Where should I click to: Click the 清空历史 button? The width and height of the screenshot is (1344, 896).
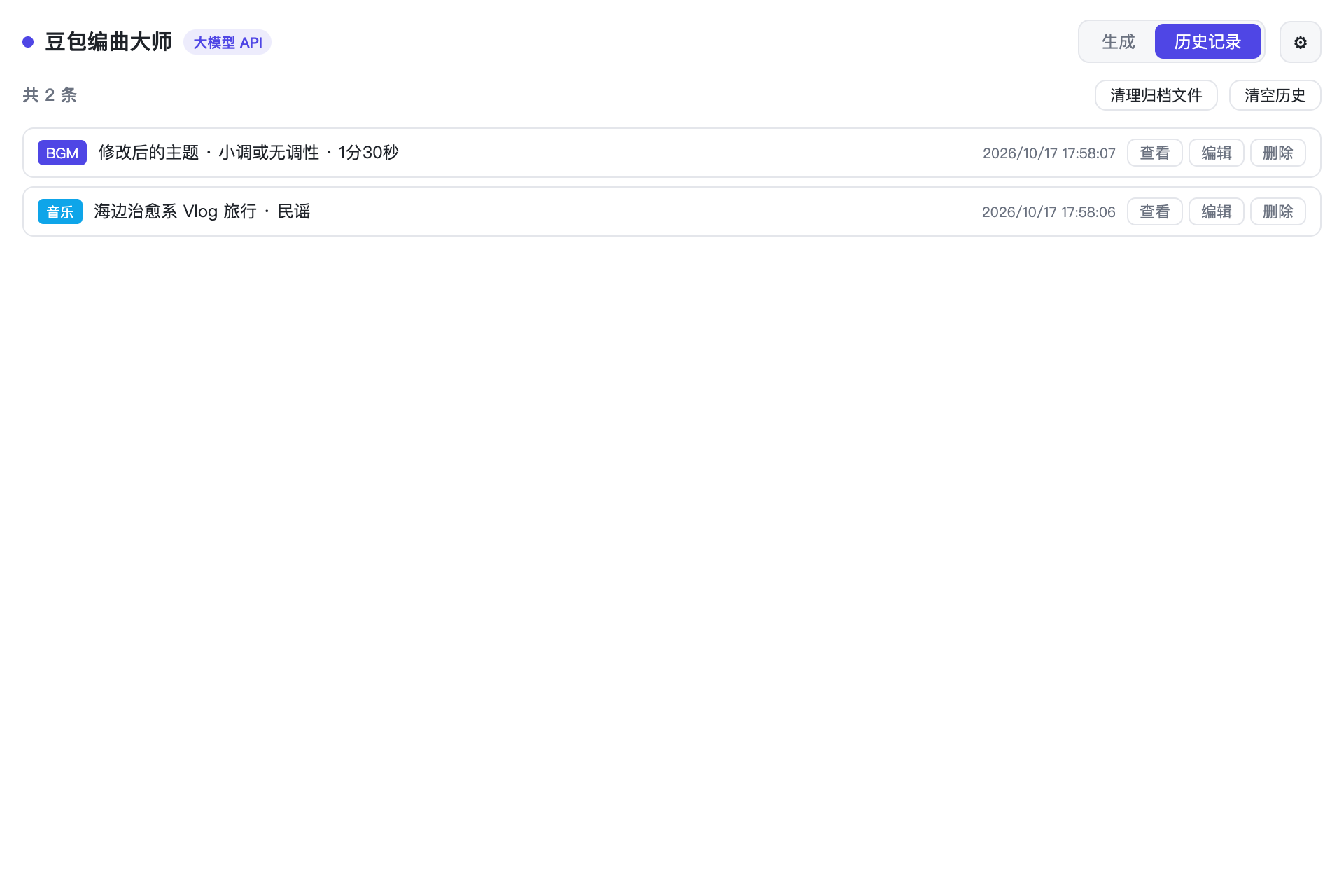(1275, 95)
